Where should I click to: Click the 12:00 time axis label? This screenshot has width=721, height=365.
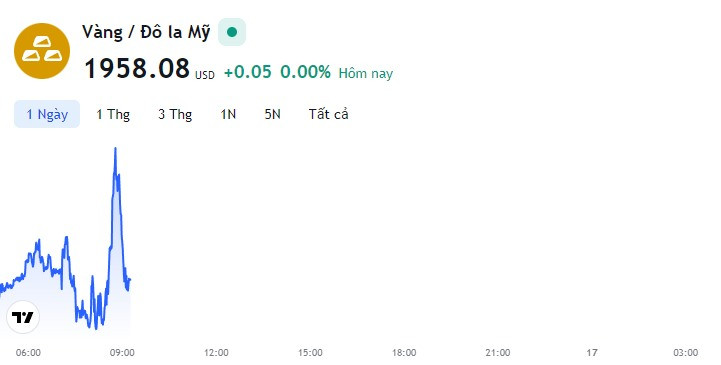216,353
